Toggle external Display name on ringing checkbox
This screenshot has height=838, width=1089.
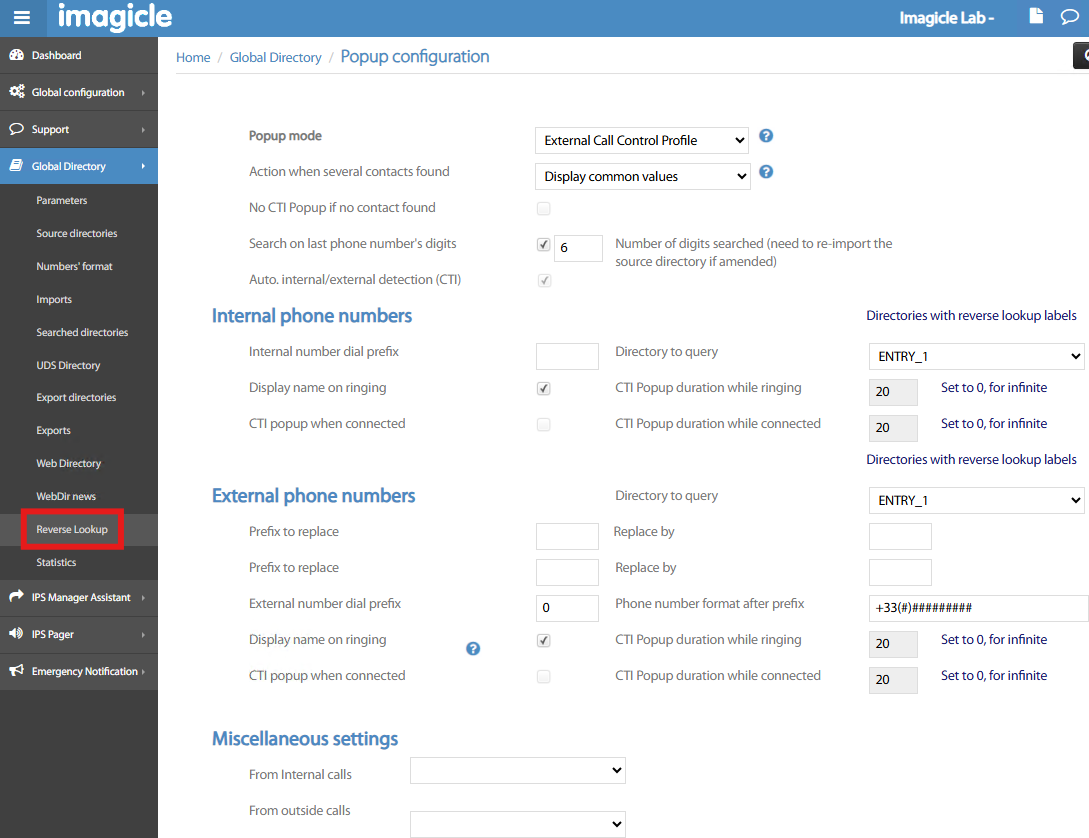tap(544, 640)
